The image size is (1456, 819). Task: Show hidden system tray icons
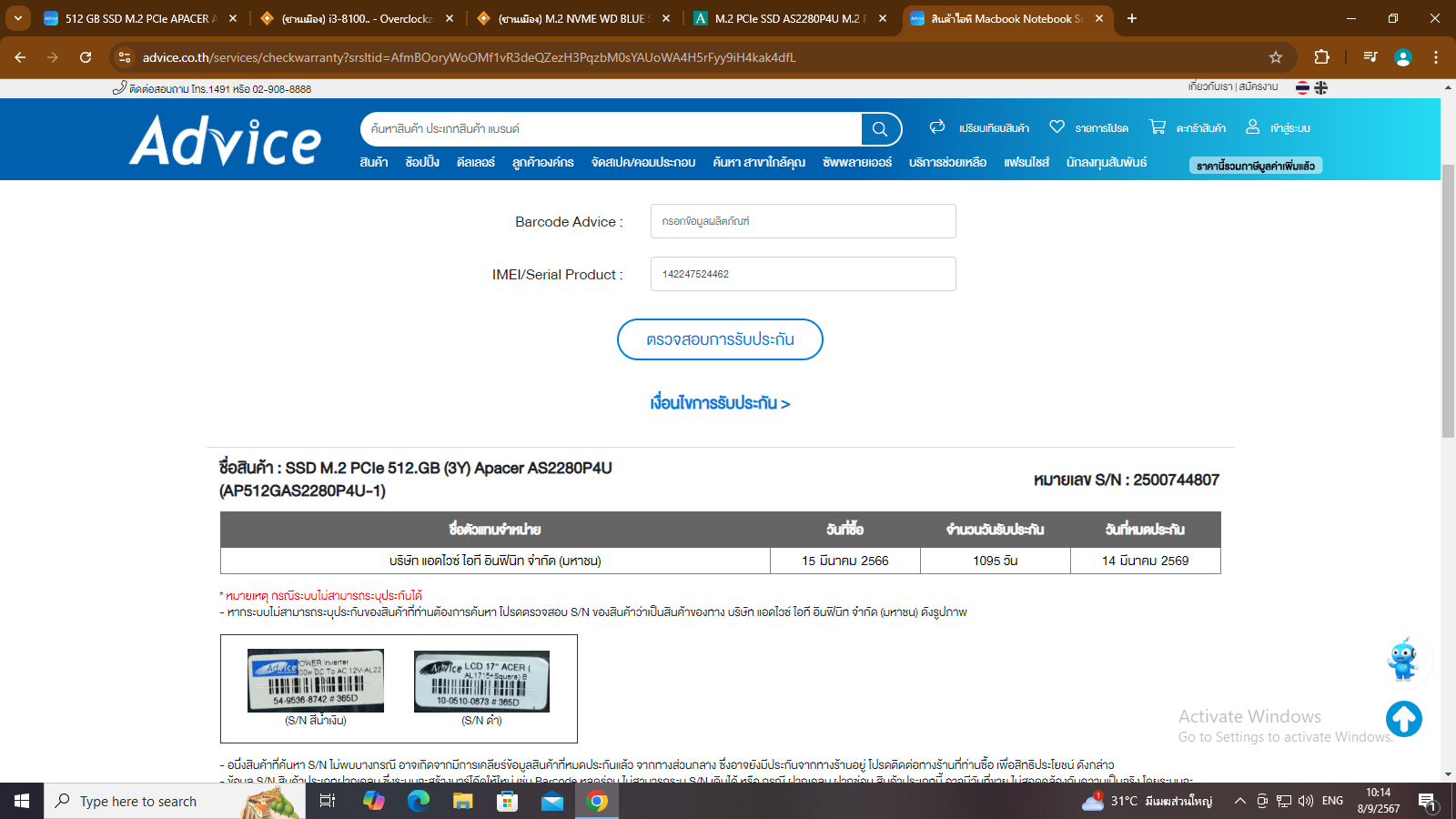[1239, 801]
